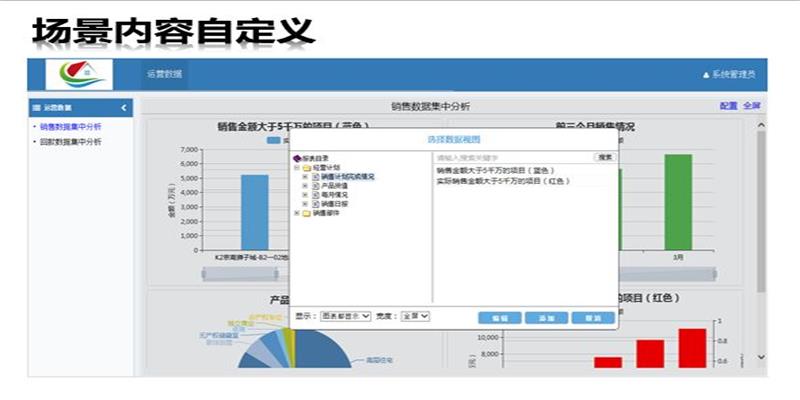The image size is (800, 400).
Task: Click the scroll-down arrow on page scrollbar
Action: tap(761, 357)
